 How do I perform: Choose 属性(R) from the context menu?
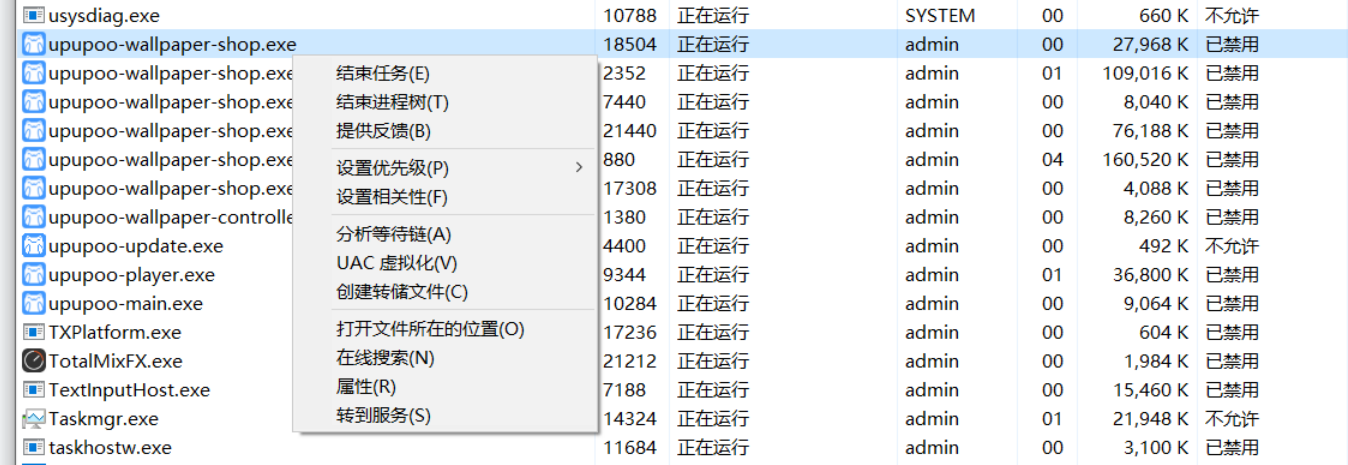pos(366,387)
